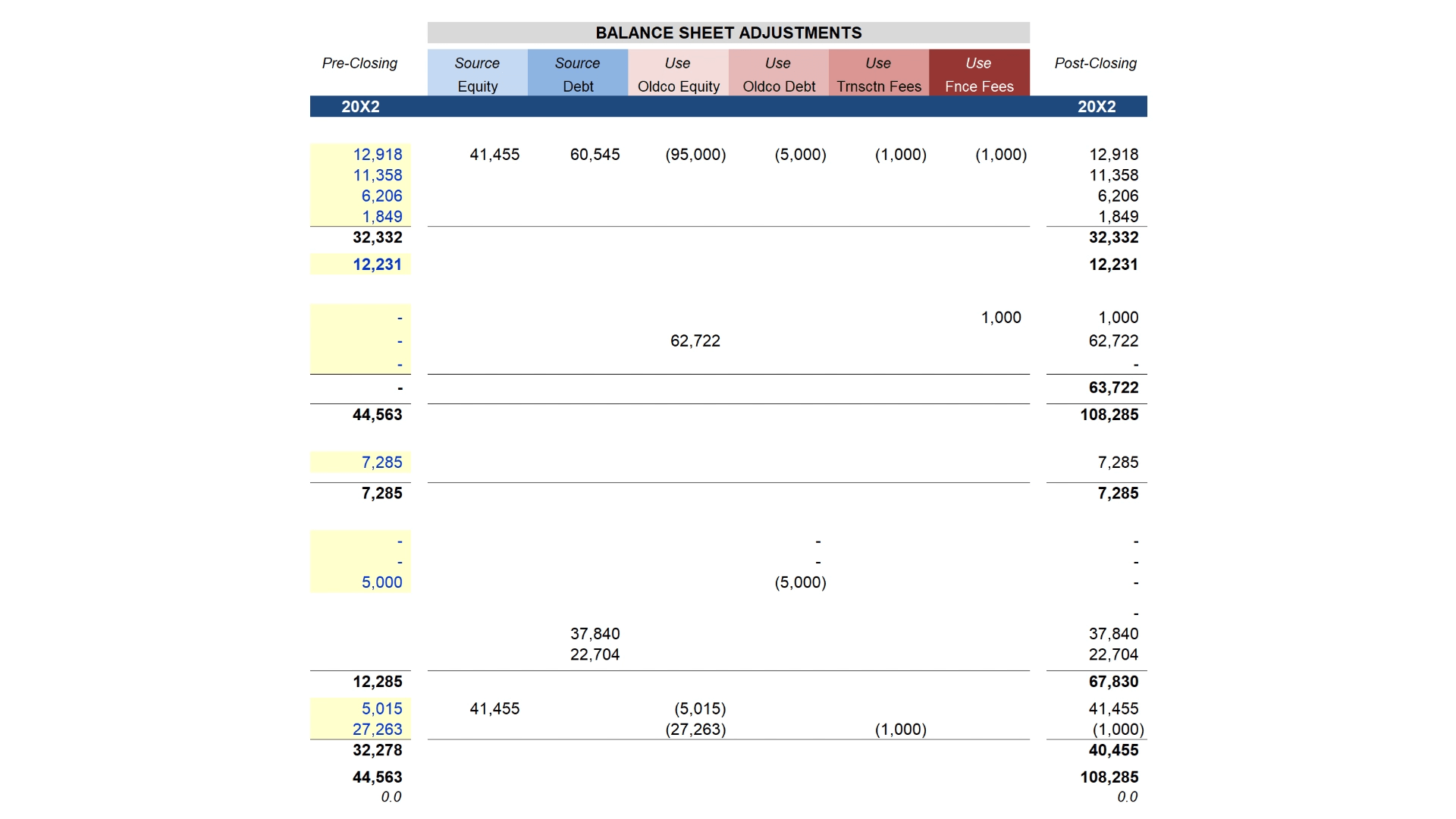This screenshot has width=1456, height=819.
Task: Click the Source Debt column header
Action: pyautogui.click(x=578, y=74)
